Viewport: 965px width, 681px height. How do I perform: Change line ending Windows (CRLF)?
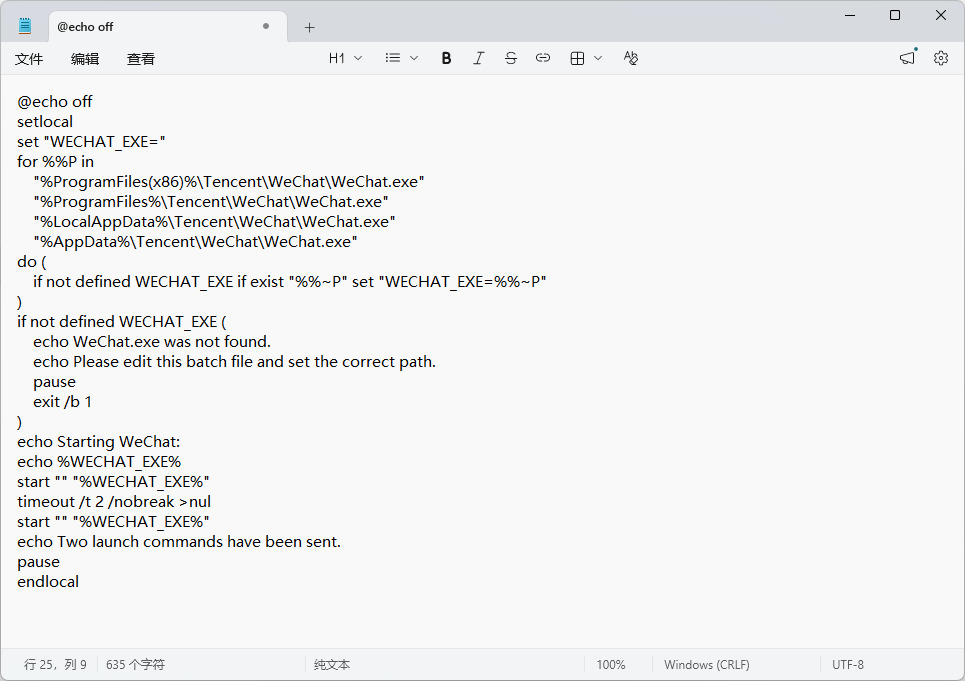pyautogui.click(x=707, y=665)
